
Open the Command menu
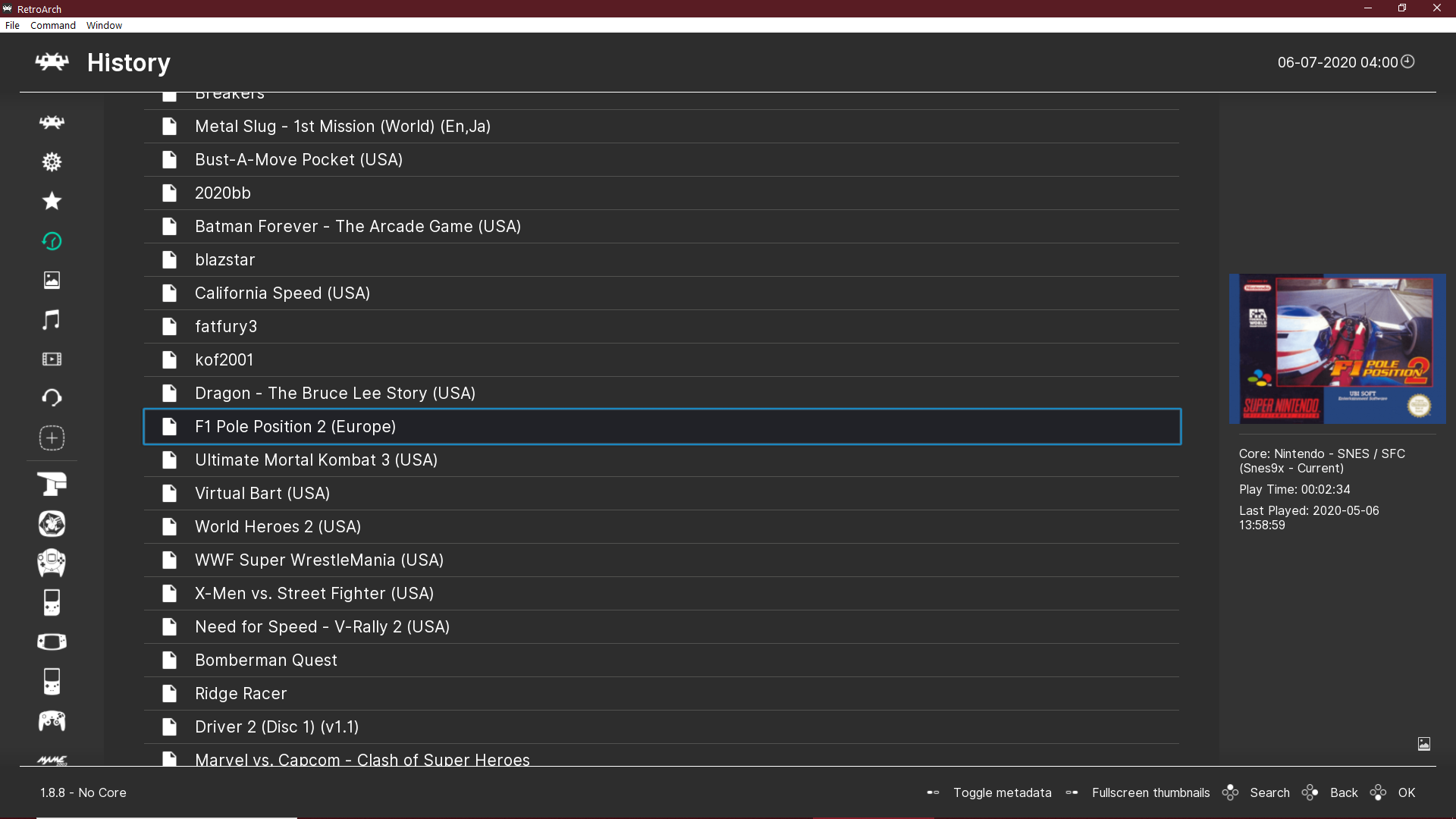53,25
